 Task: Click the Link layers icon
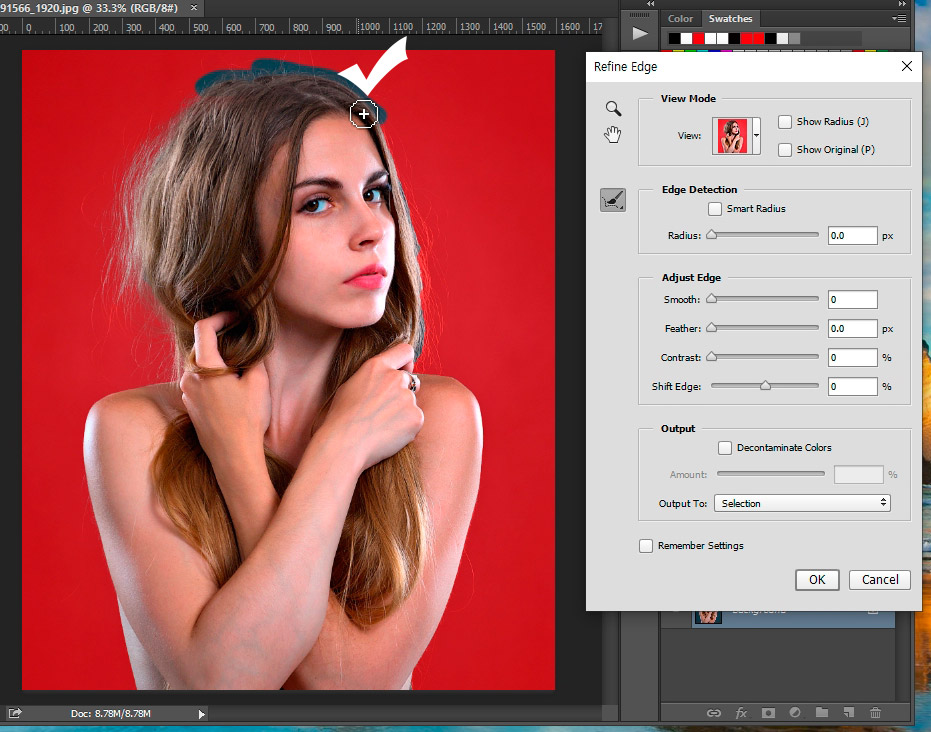click(714, 712)
